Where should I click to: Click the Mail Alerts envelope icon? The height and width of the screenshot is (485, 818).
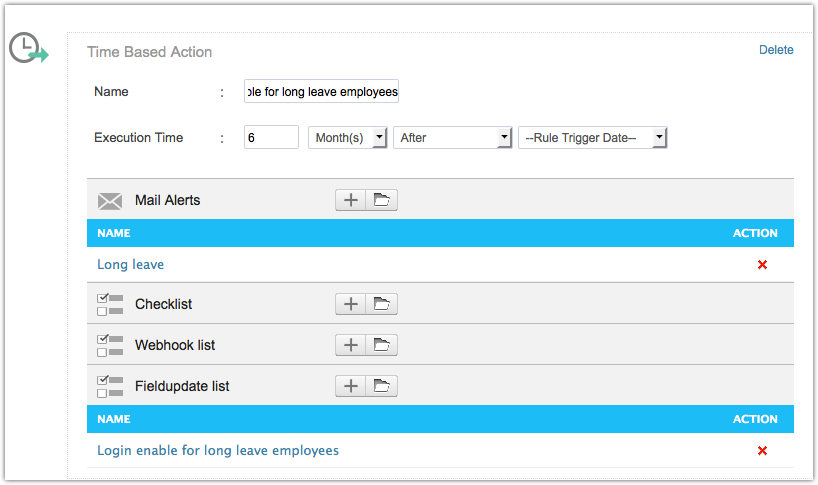coord(110,201)
